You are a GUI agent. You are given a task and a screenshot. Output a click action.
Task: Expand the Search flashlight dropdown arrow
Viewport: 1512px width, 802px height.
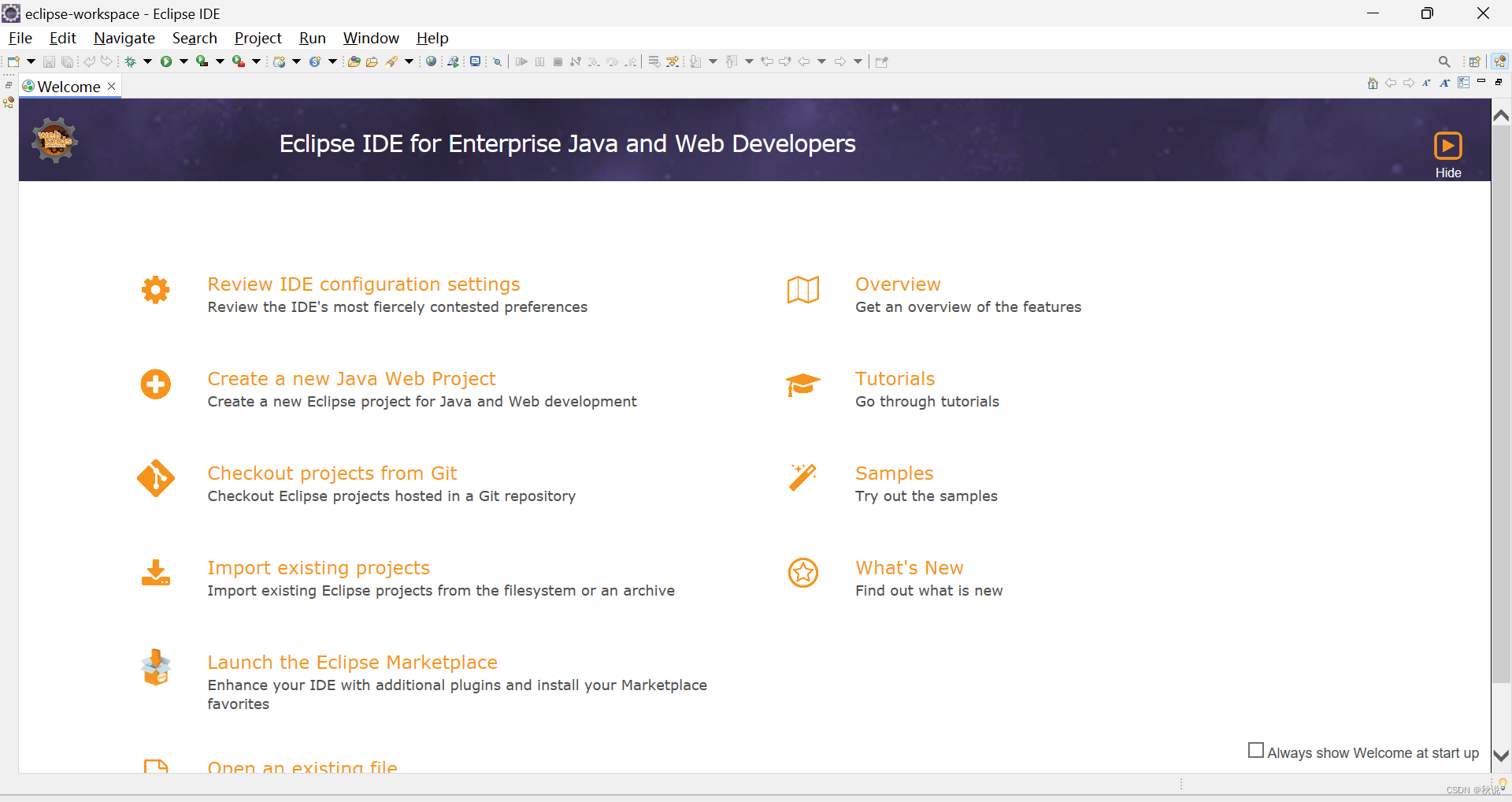pyautogui.click(x=409, y=61)
